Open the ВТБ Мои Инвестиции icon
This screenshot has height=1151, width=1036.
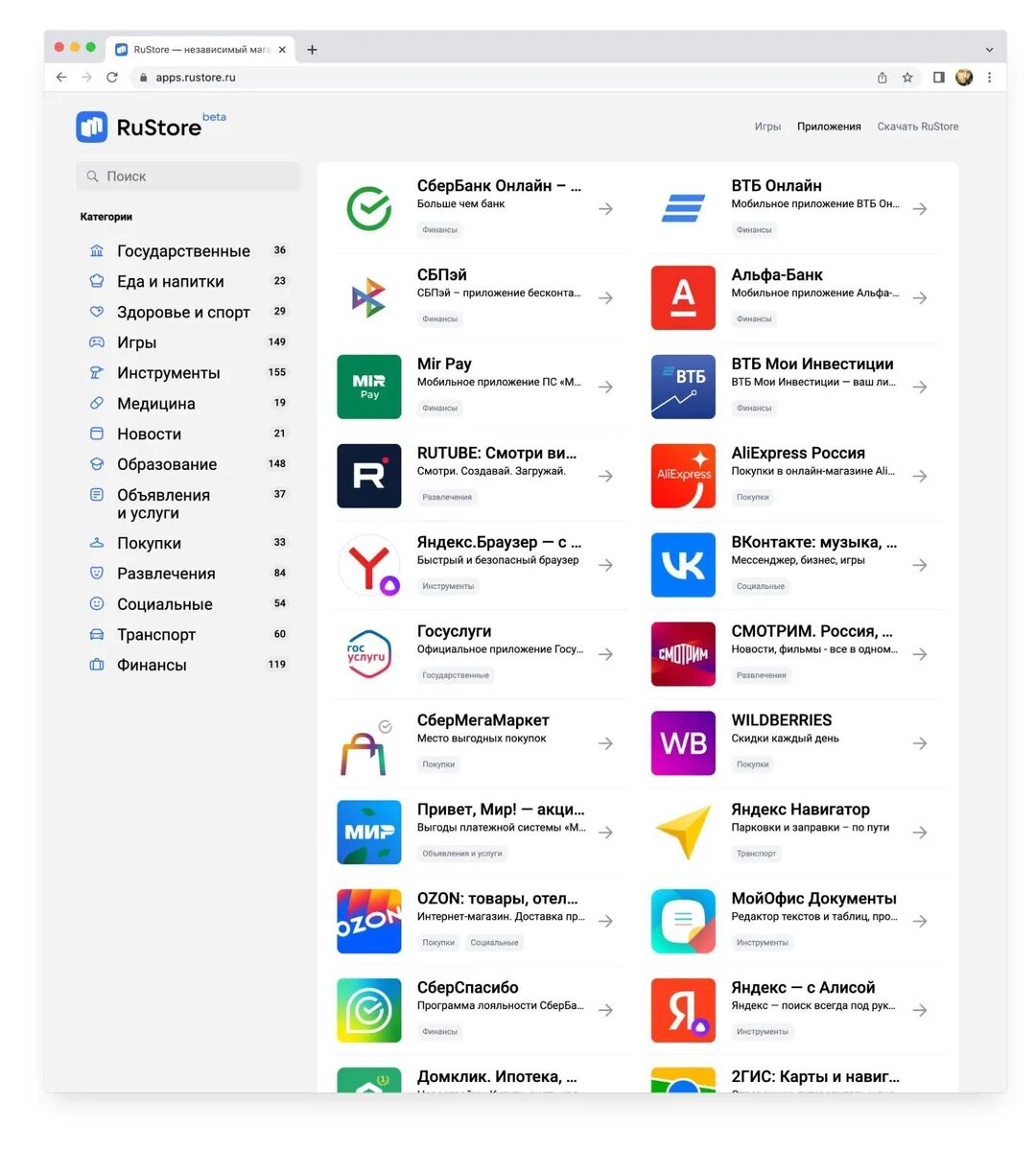coord(683,388)
